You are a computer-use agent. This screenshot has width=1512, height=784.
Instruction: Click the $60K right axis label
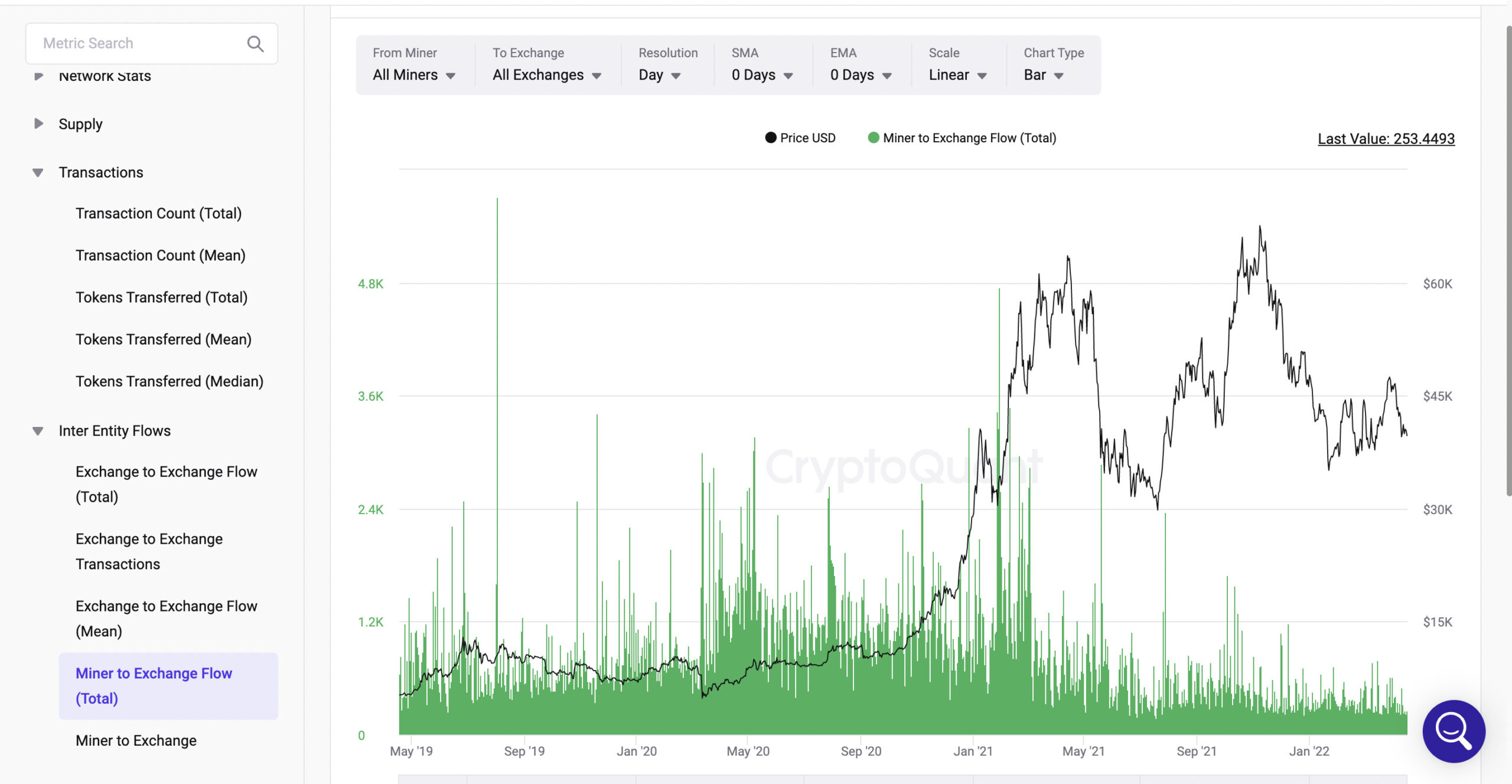pyautogui.click(x=1438, y=284)
